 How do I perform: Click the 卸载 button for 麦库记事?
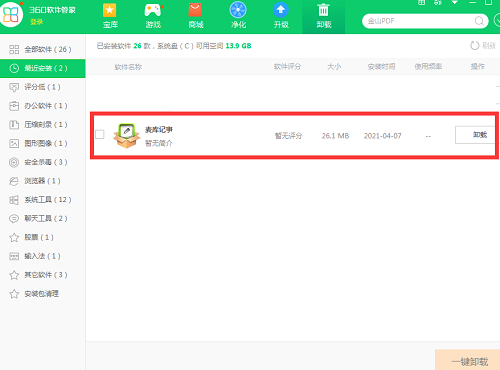475,135
